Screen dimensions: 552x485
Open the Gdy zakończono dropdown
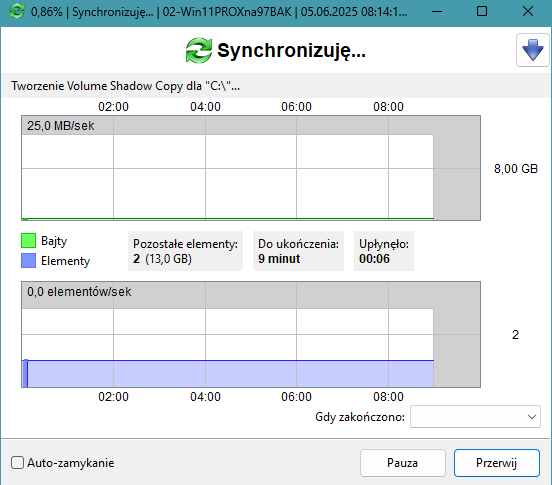point(475,417)
